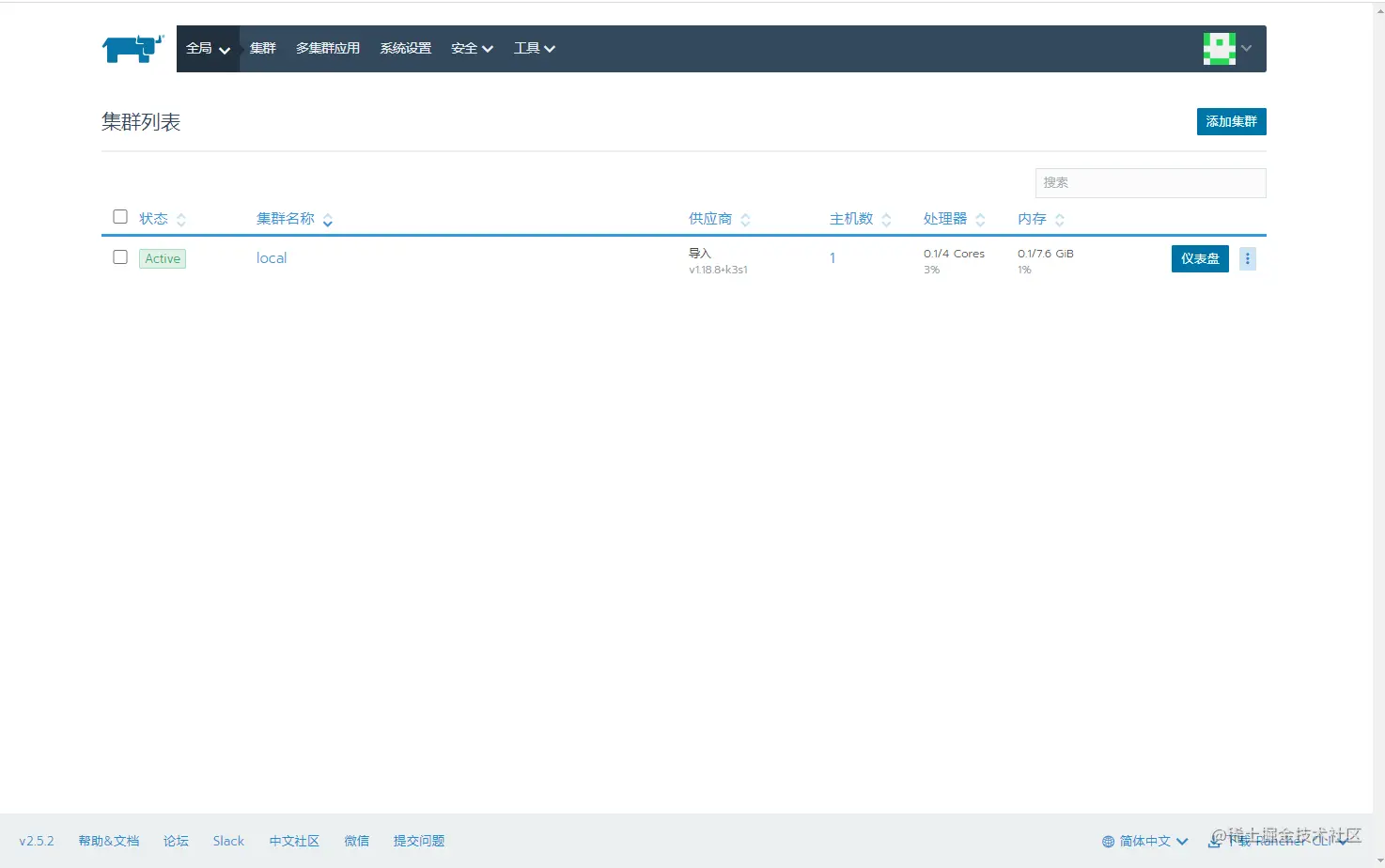Open the 集群 menu item
Screen dimensions: 1385x868
coord(262,48)
